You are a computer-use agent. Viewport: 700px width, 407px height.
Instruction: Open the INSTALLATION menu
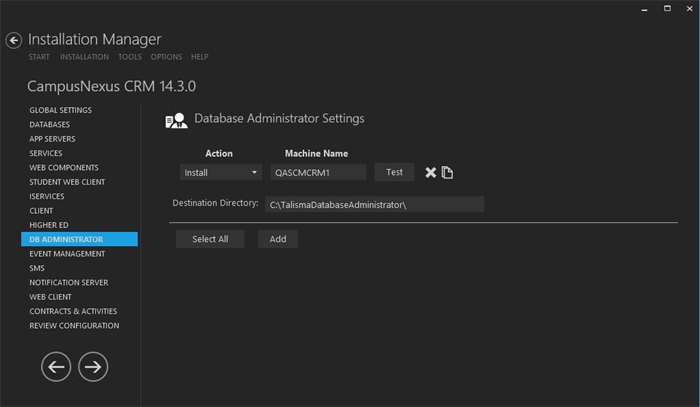[x=84, y=57]
